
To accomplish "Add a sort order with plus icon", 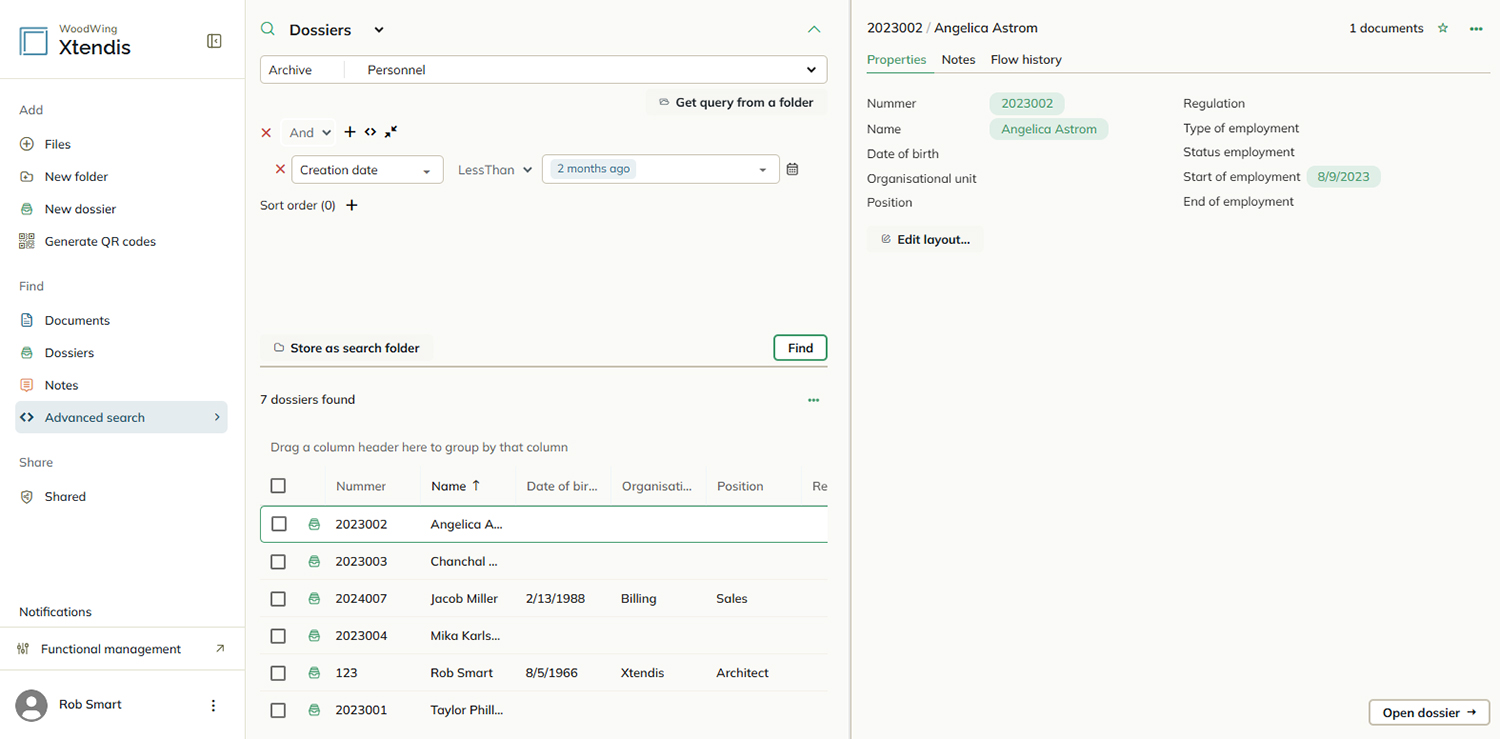I will pyautogui.click(x=351, y=205).
